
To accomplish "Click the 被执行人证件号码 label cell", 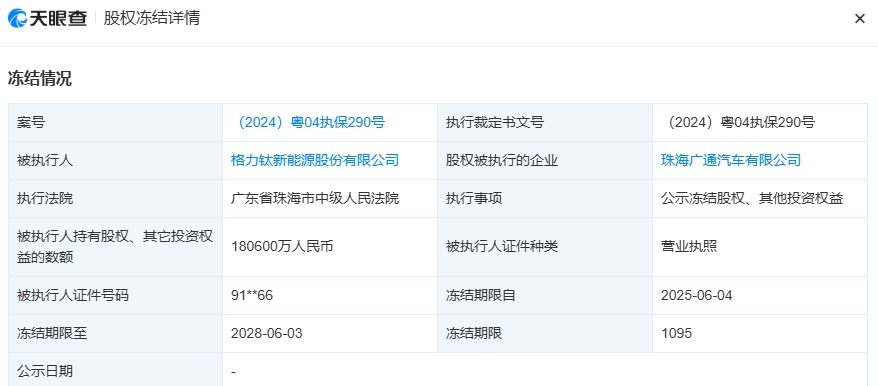I will tap(115, 296).
